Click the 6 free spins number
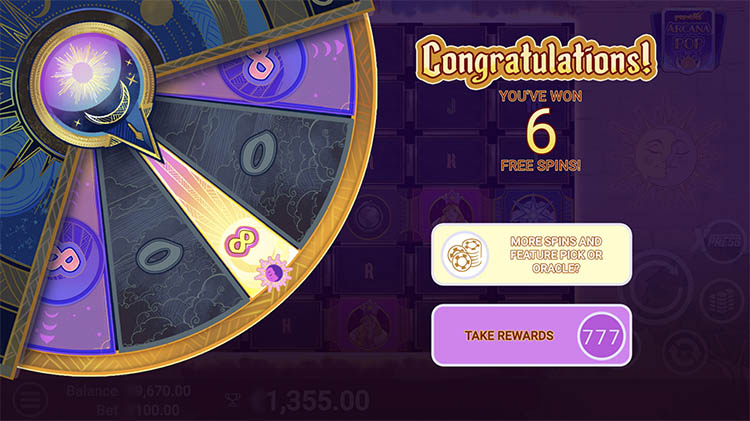This screenshot has width=750, height=421. [541, 131]
